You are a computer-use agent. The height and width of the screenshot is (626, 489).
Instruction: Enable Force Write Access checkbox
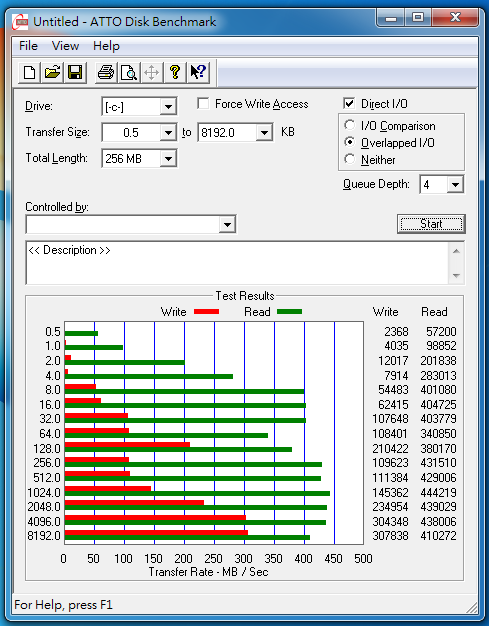(203, 104)
